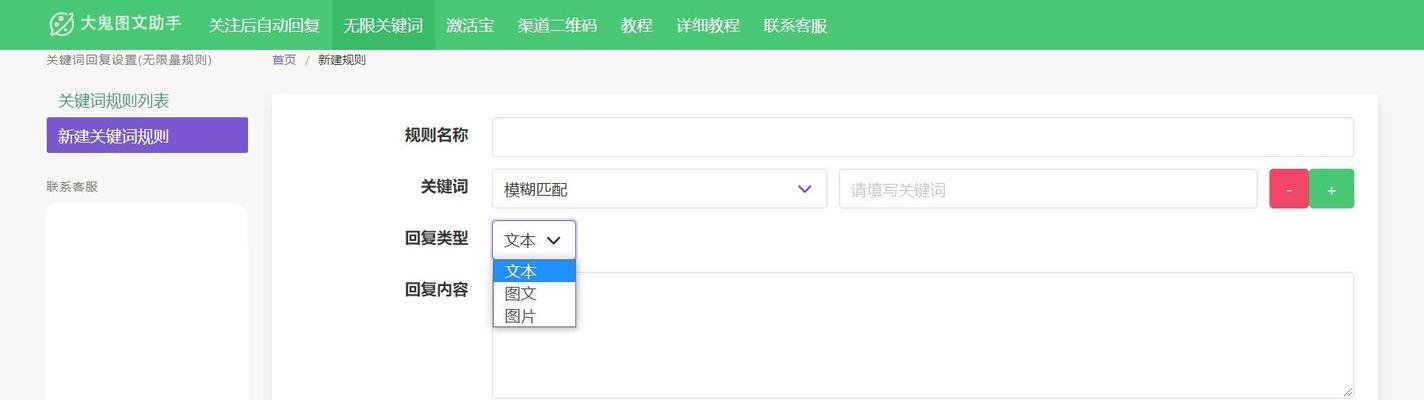This screenshot has width=1424, height=400.
Task: Go to 渠道二维码 page
Action: click(x=557, y=25)
